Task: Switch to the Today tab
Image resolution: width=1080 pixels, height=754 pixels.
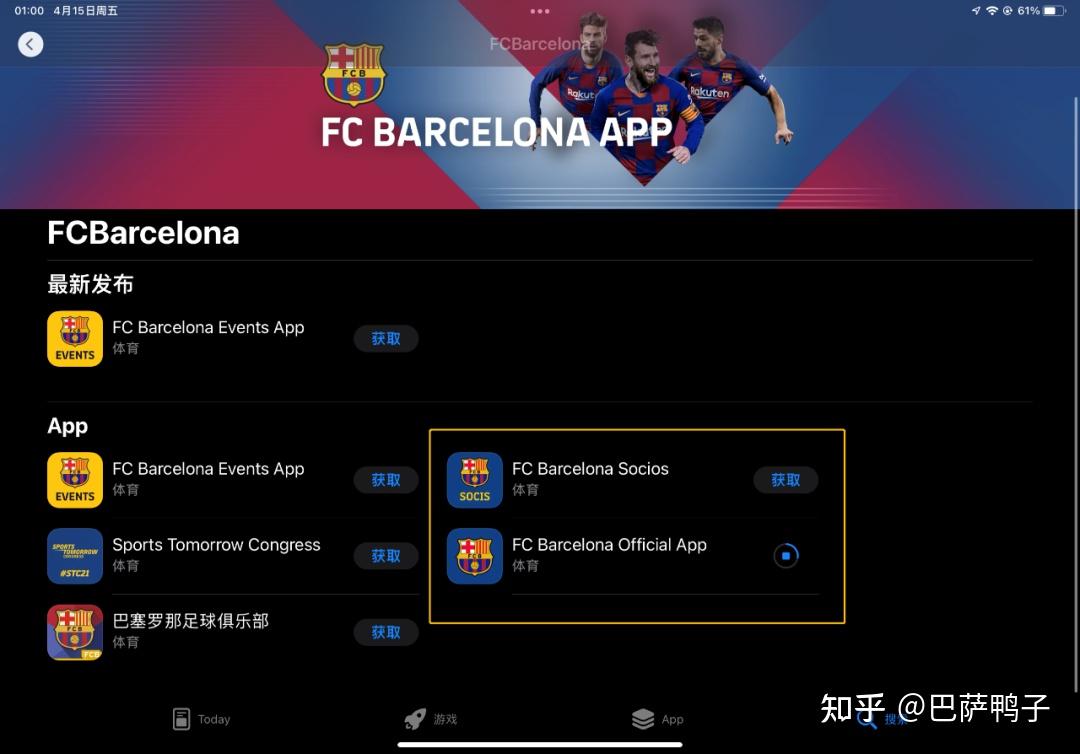Action: click(201, 719)
